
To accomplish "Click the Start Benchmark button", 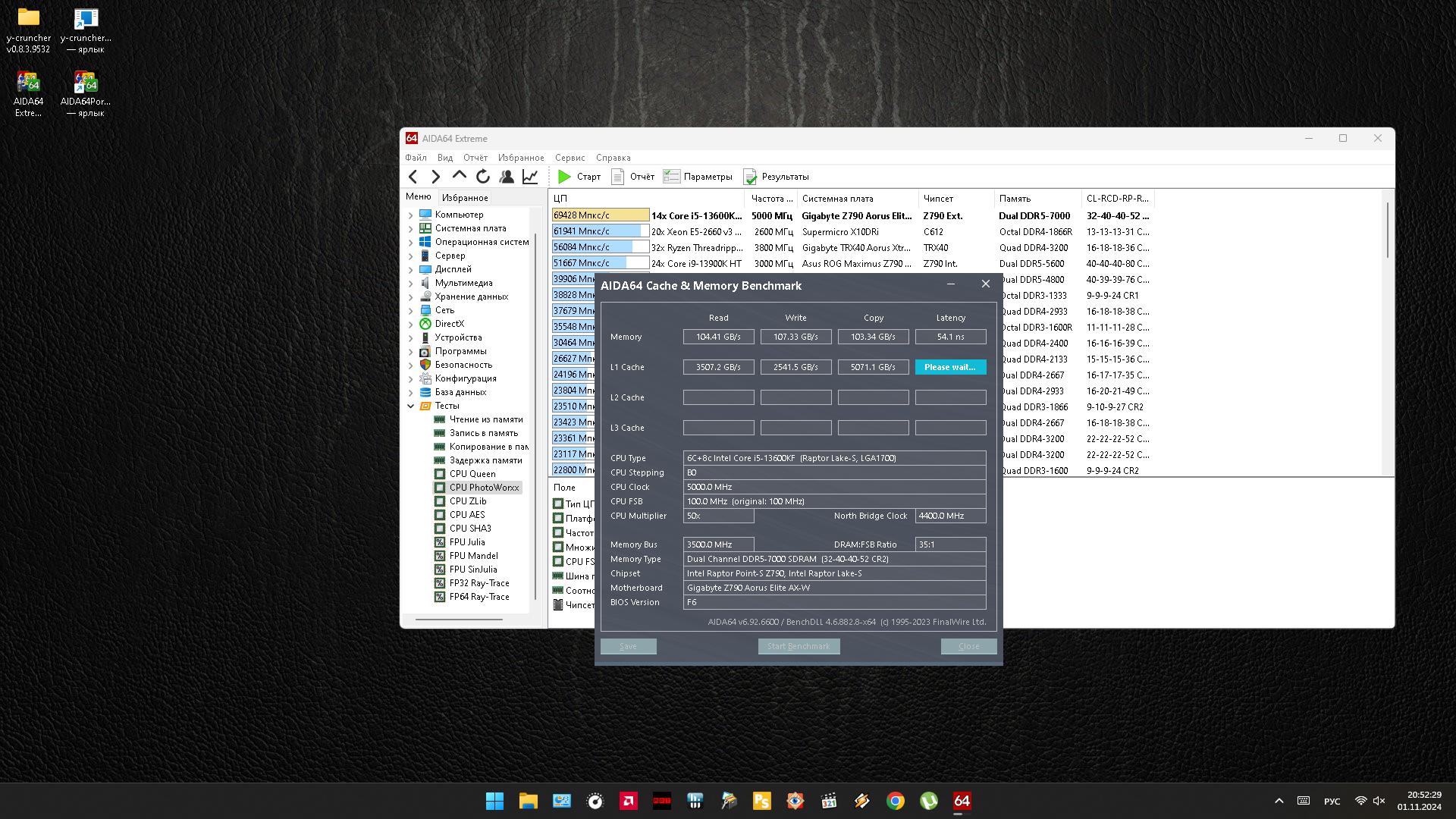I will [799, 646].
